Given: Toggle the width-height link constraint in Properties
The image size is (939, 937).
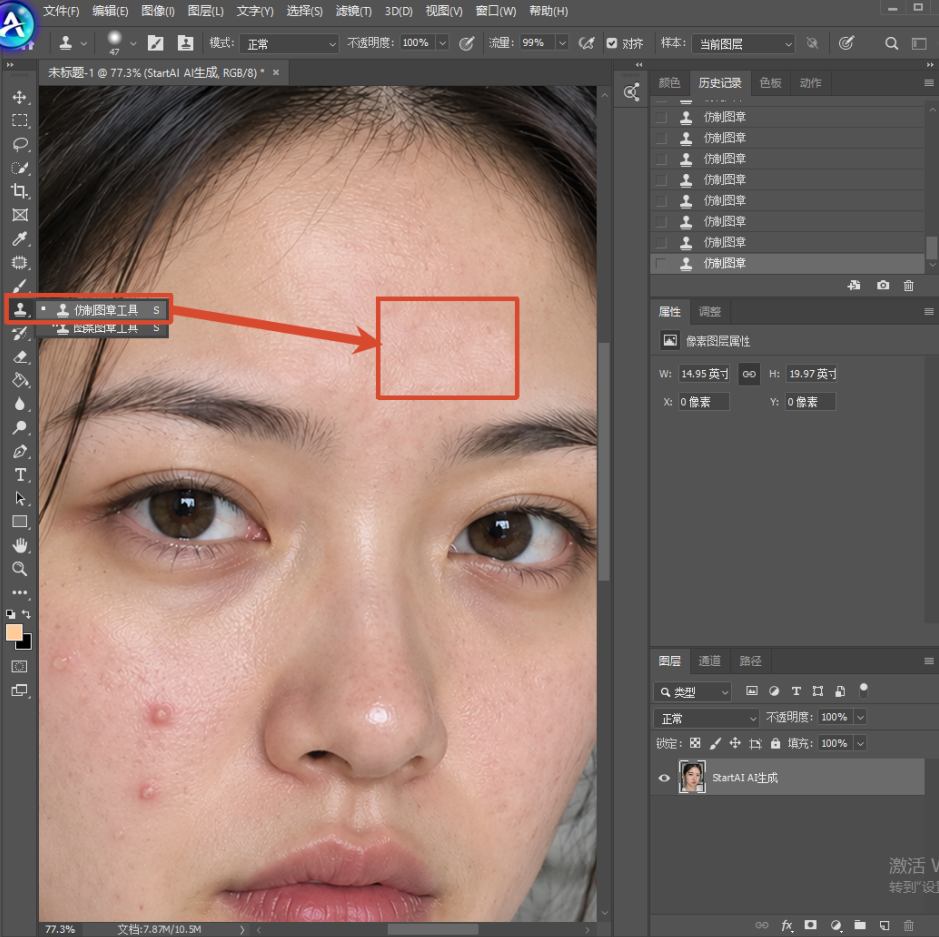Looking at the screenshot, I should click(x=749, y=374).
